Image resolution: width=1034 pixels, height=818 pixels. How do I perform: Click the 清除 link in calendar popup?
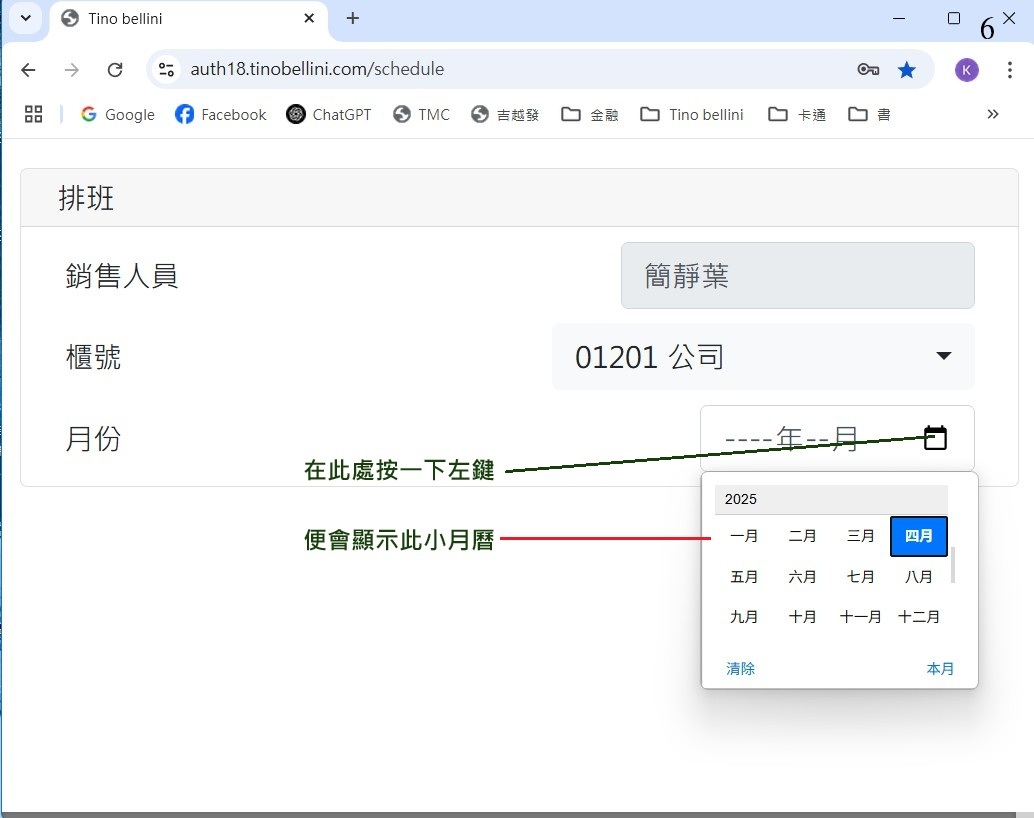point(740,669)
